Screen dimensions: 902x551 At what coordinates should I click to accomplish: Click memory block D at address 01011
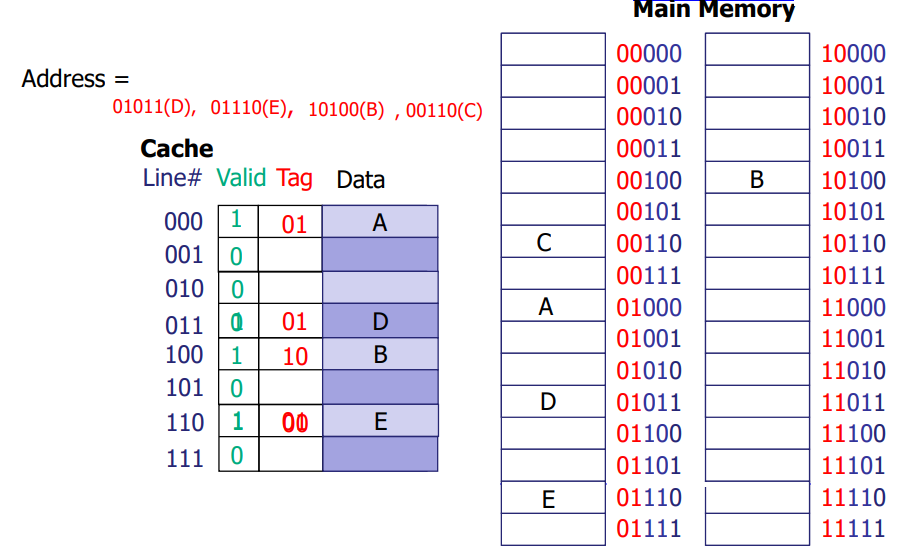(553, 401)
